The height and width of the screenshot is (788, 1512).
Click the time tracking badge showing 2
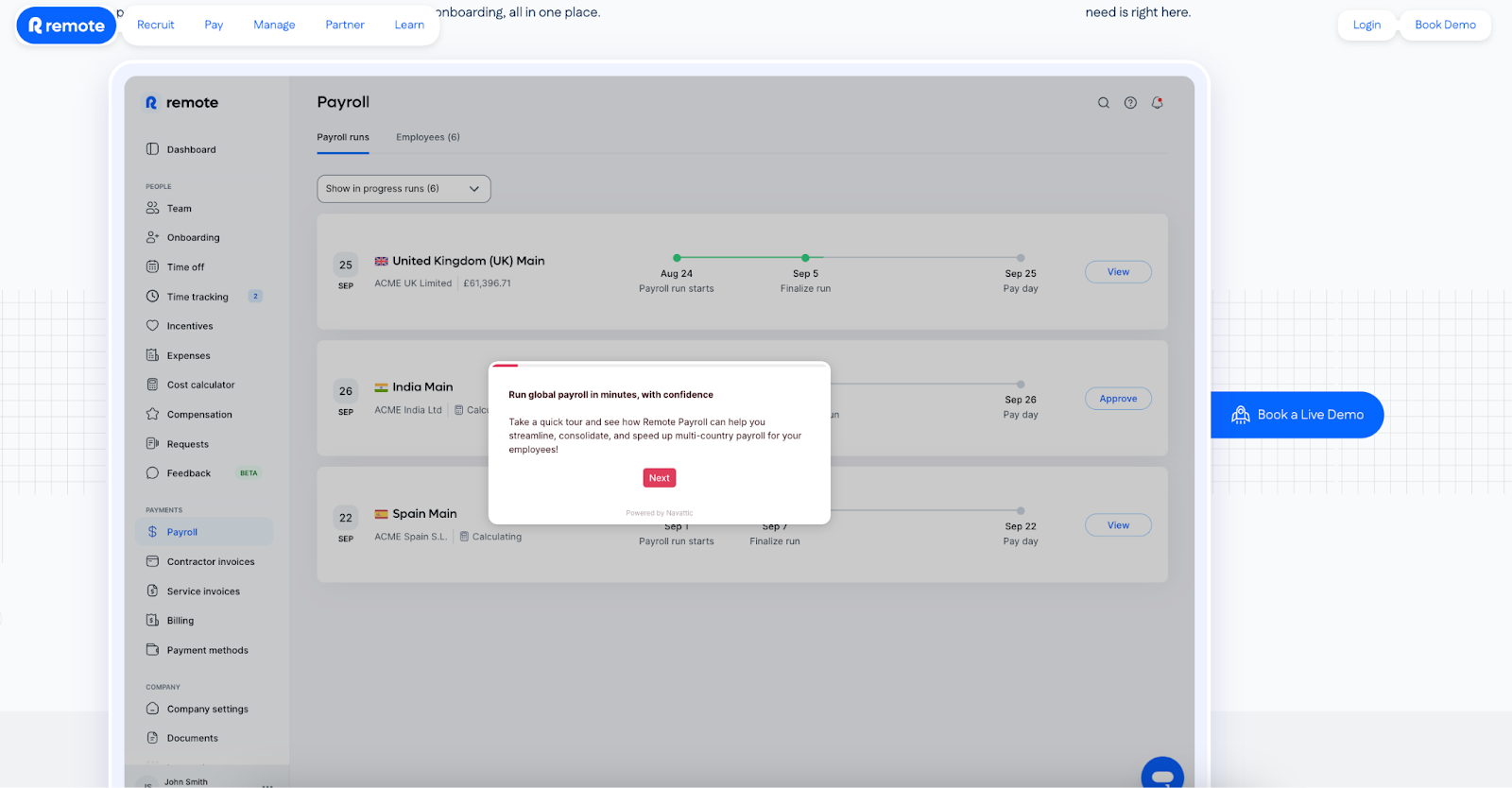(x=255, y=297)
